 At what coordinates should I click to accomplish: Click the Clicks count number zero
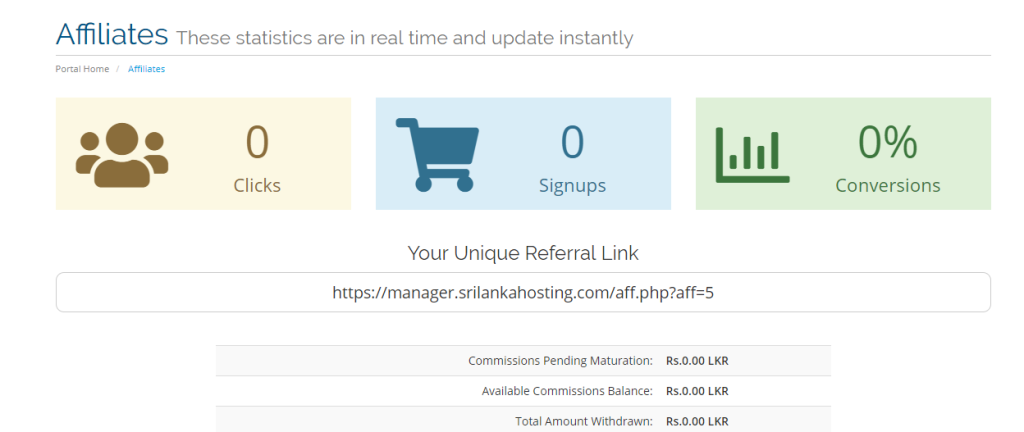(257, 142)
